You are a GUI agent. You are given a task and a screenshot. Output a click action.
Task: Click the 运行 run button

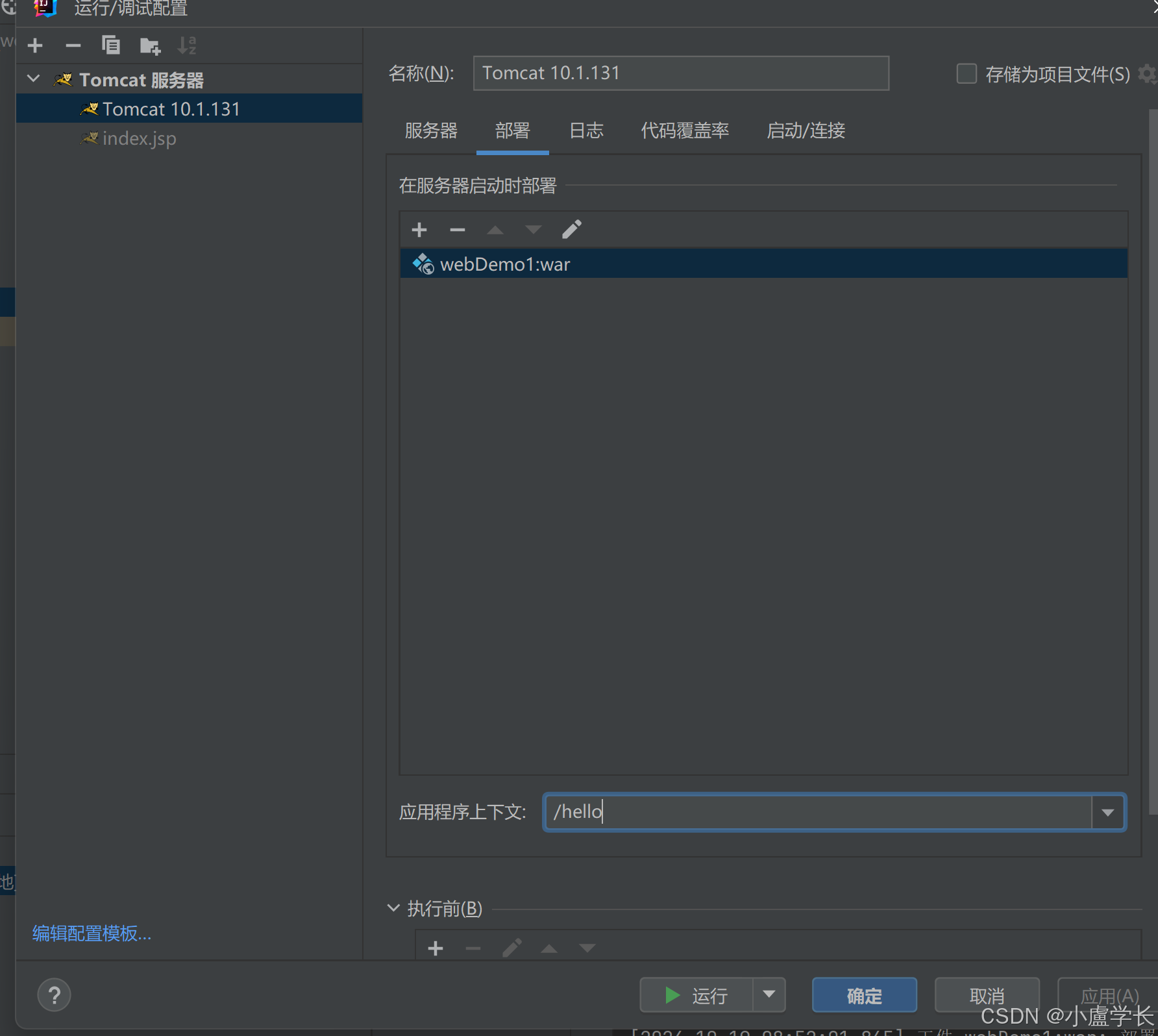point(696,995)
